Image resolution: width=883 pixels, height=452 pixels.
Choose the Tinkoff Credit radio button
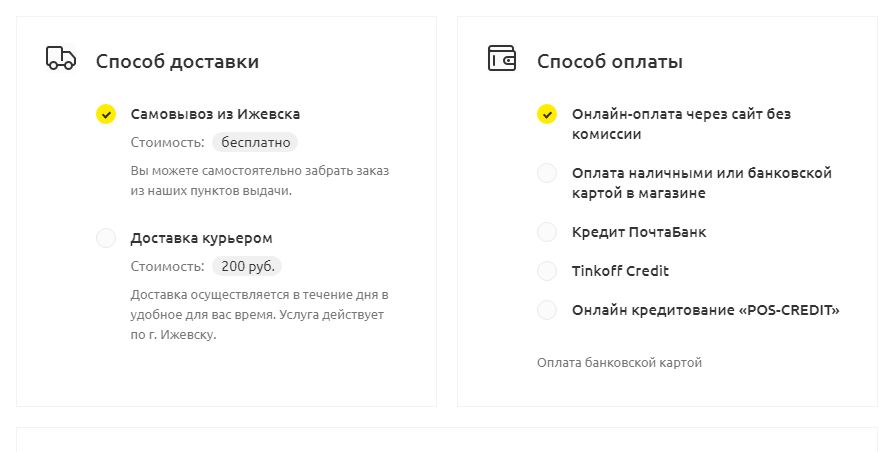pos(547,271)
